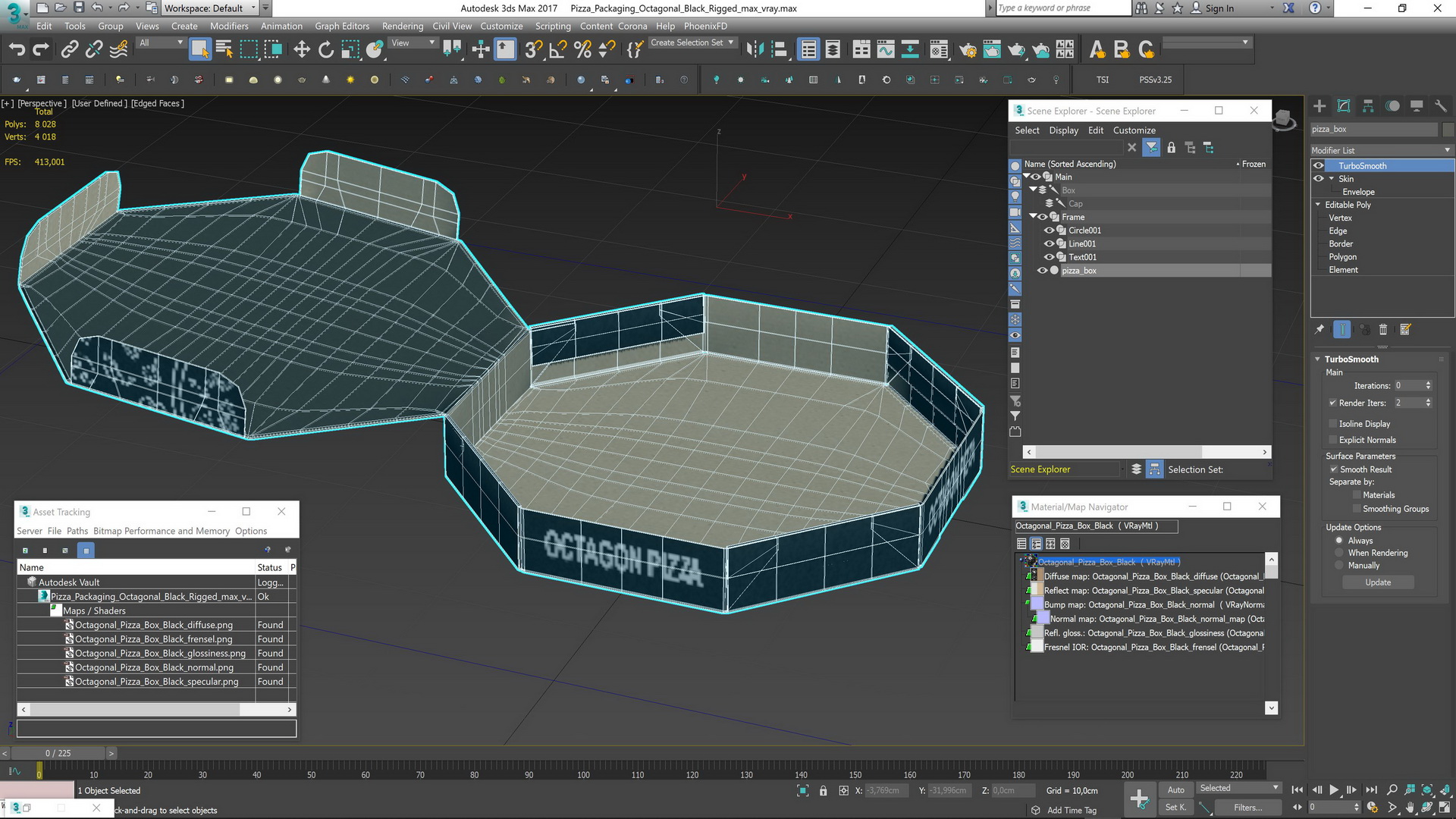
Task: Toggle the Render Iters checkbox
Action: (x=1332, y=403)
